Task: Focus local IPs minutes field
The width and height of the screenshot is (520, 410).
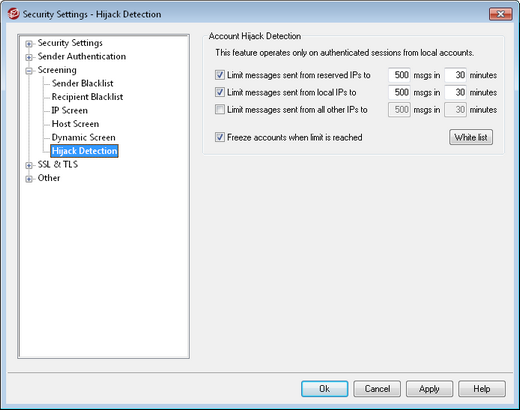Action: click(x=455, y=92)
